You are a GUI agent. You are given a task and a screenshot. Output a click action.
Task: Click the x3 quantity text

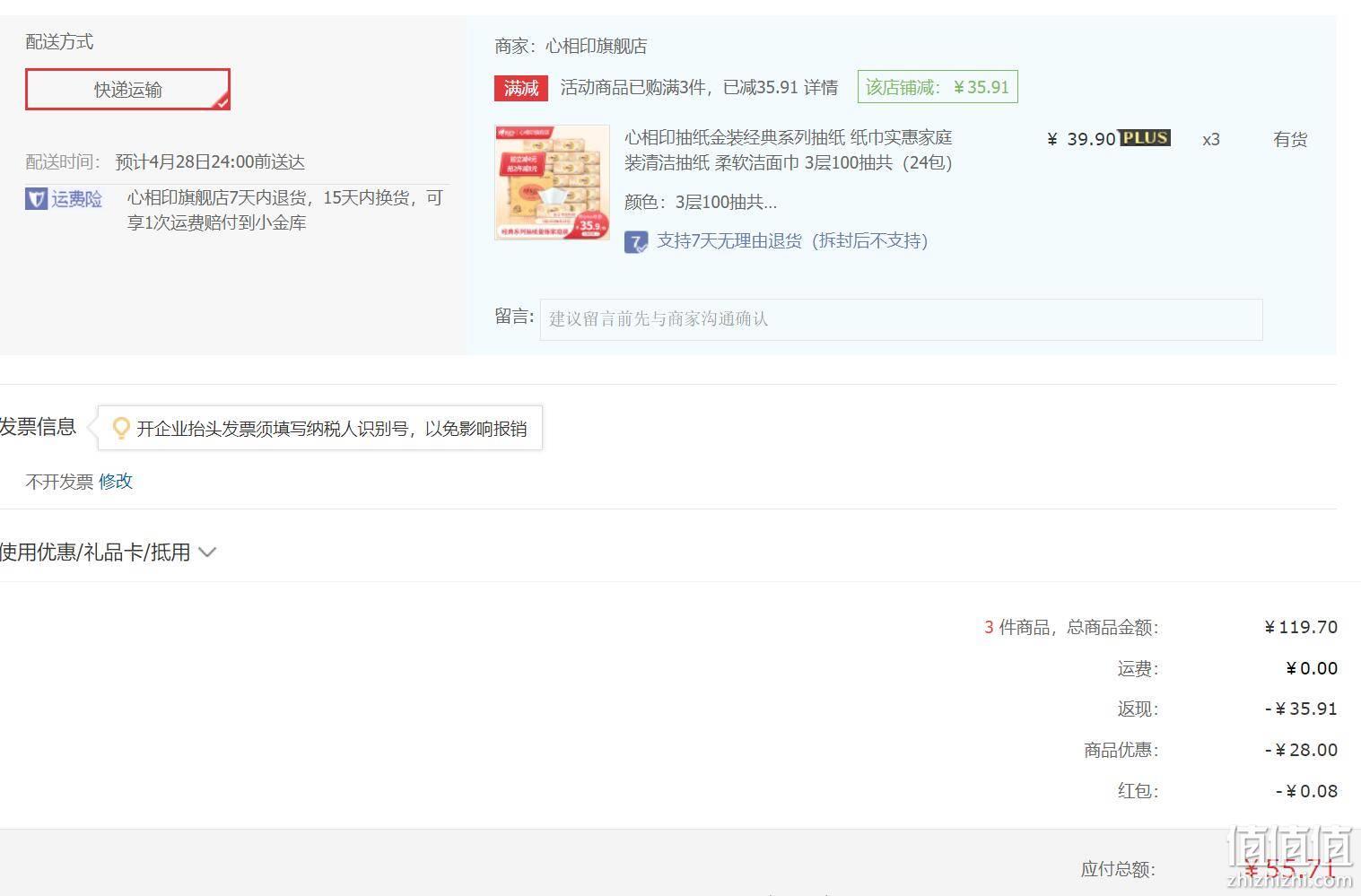[x=1211, y=140]
